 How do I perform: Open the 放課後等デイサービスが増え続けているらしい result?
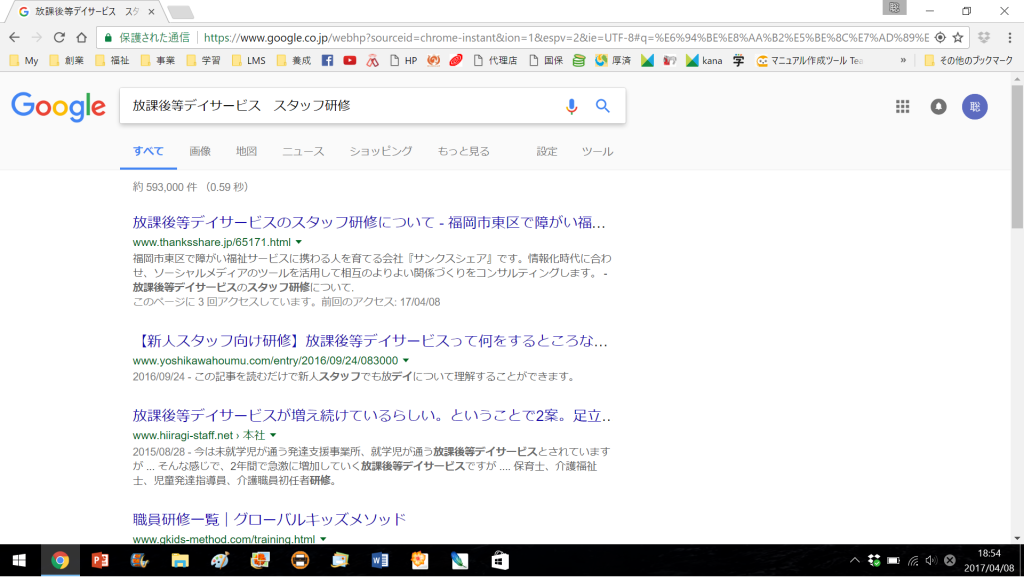[x=372, y=416]
